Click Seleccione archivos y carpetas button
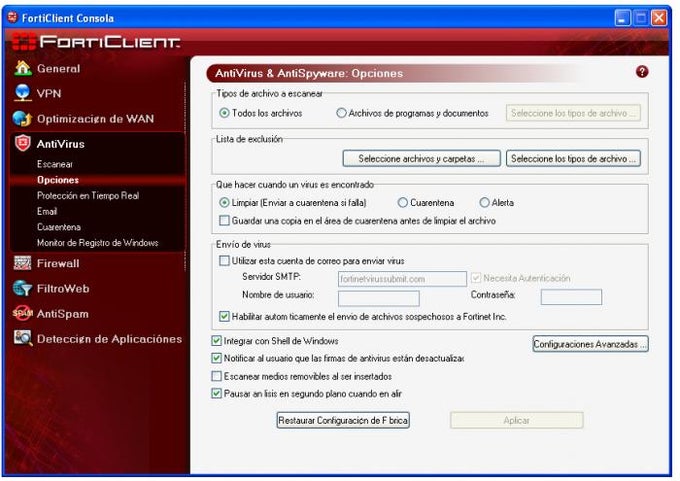The image size is (680, 481). tap(422, 158)
